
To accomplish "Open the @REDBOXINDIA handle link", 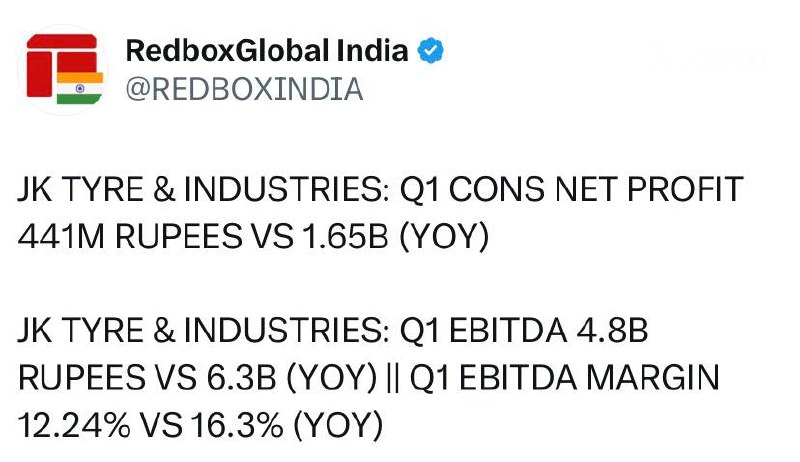I will click(x=244, y=89).
